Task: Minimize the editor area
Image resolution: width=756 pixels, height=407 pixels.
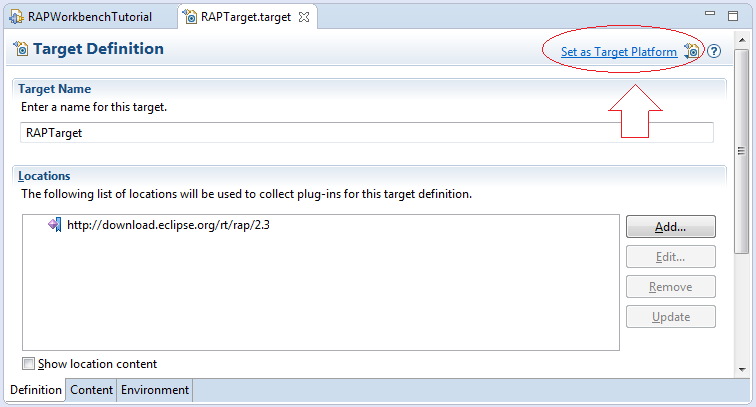Action: pos(710,14)
